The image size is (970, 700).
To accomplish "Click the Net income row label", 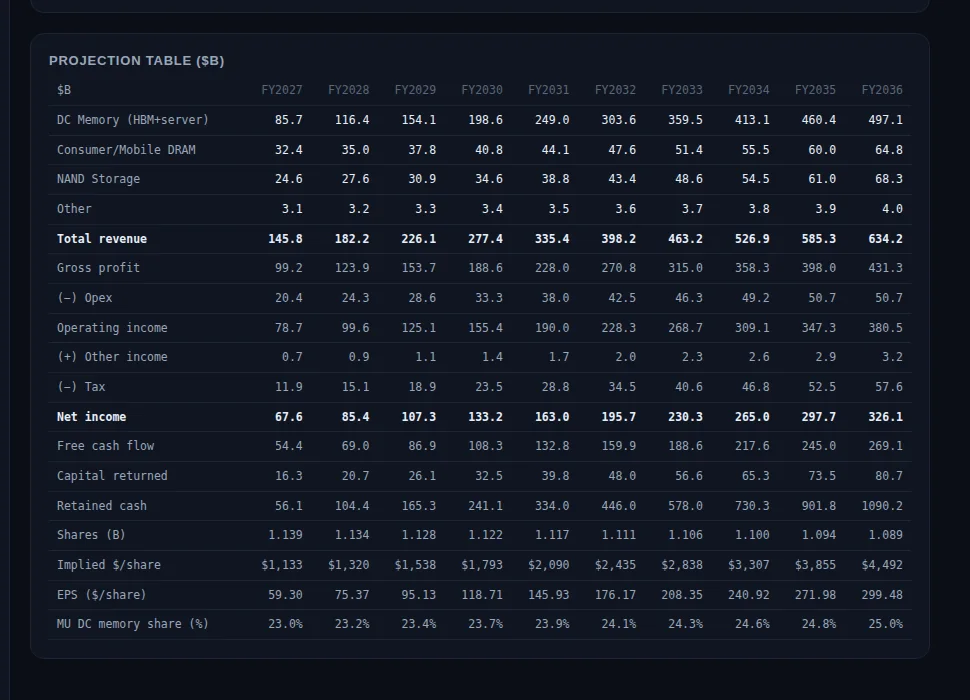I will [92, 417].
